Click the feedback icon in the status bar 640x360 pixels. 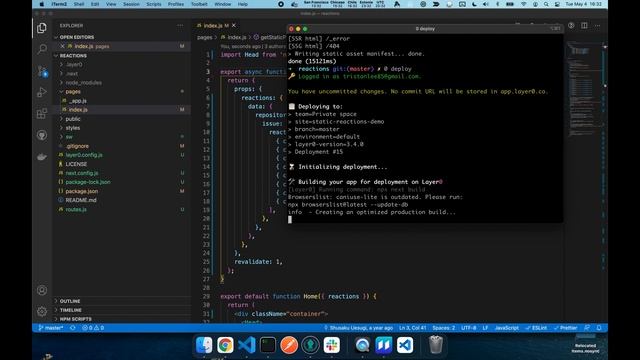point(587,328)
